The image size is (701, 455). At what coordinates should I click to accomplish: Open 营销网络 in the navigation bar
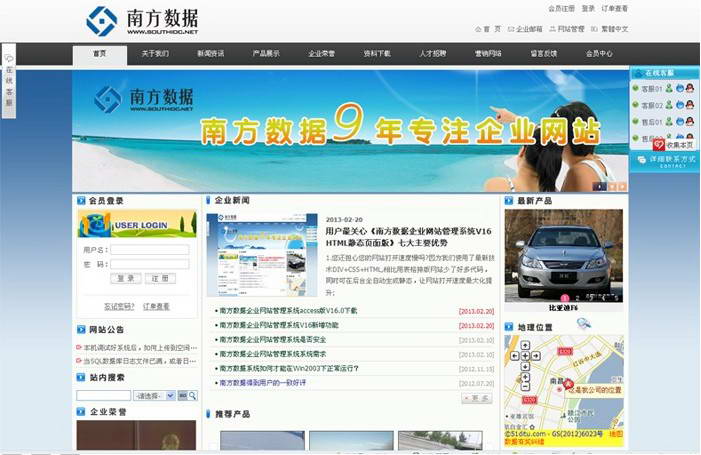pyautogui.click(x=488, y=54)
